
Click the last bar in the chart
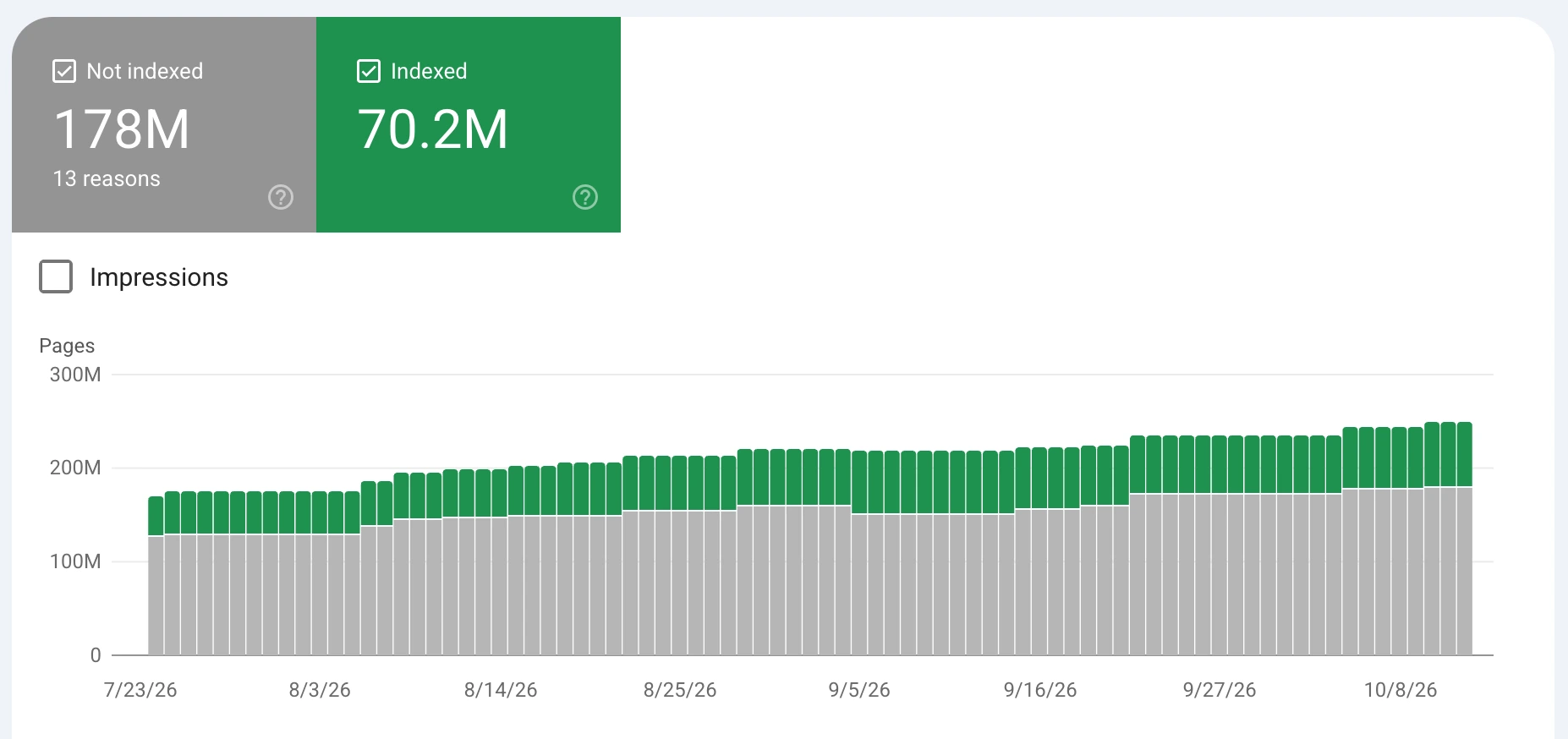1465,539
